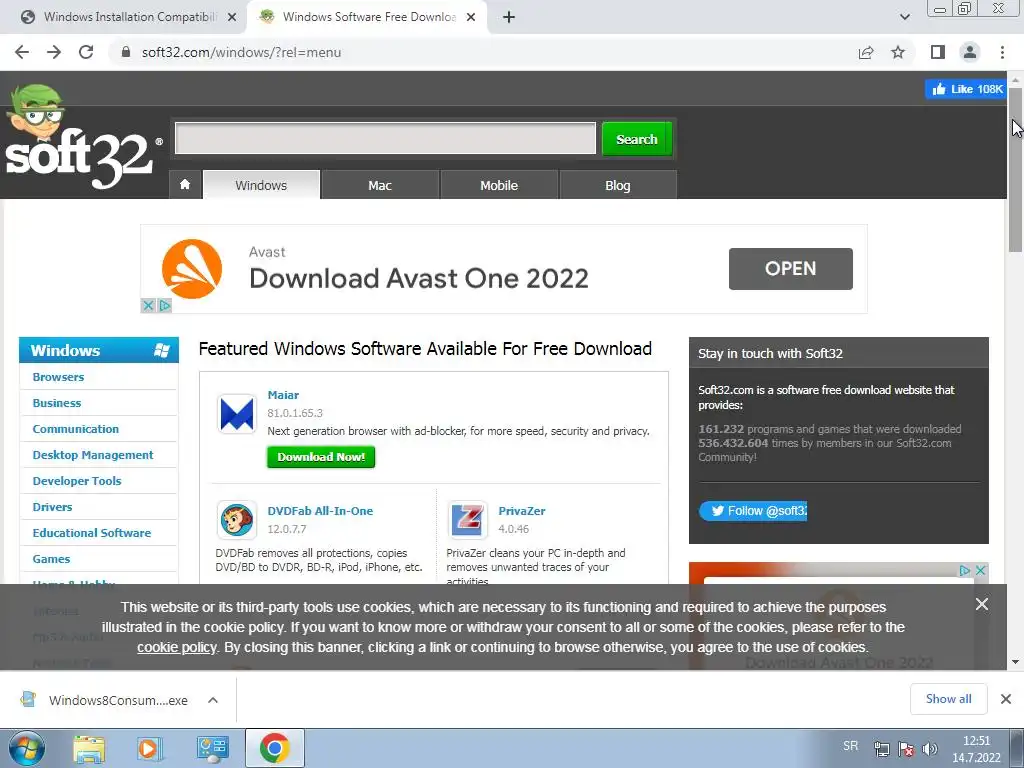This screenshot has width=1024, height=768.
Task: Click Follow @soft32 Twitter button
Action: [753, 511]
